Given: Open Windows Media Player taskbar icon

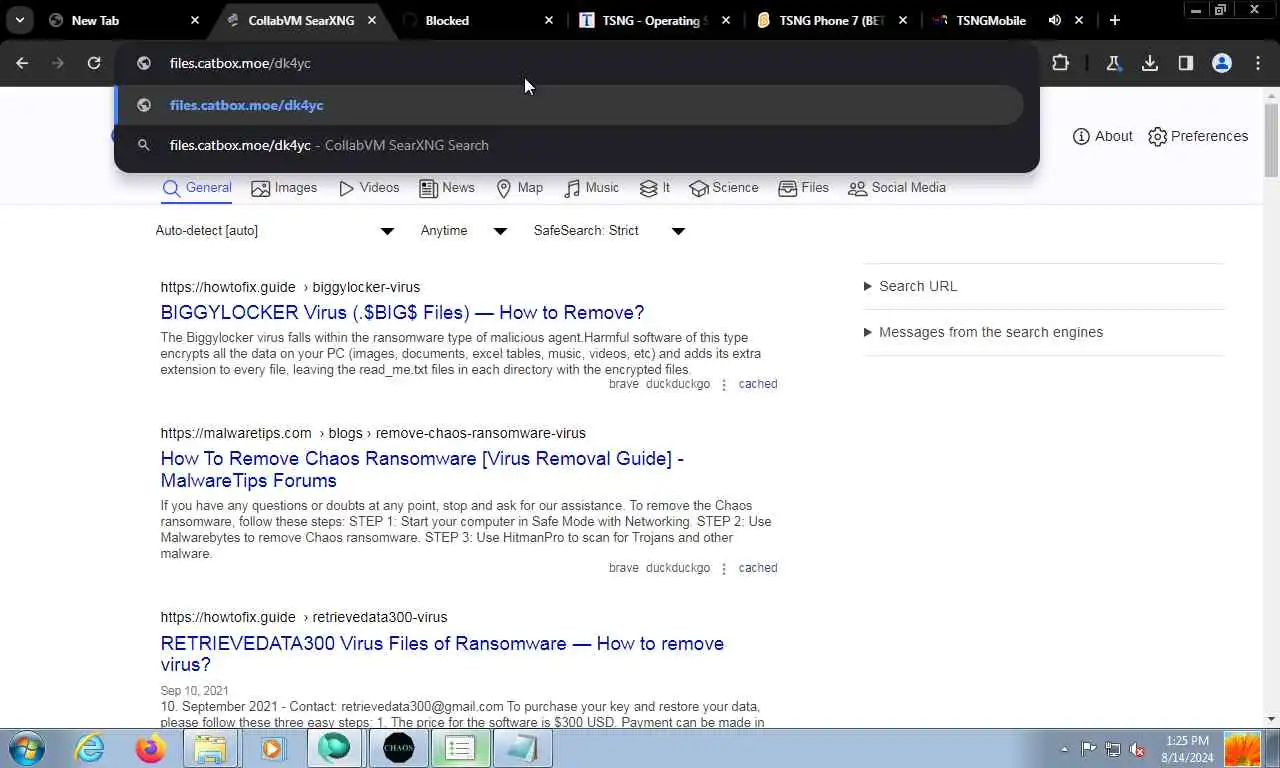Looking at the screenshot, I should tap(272, 748).
